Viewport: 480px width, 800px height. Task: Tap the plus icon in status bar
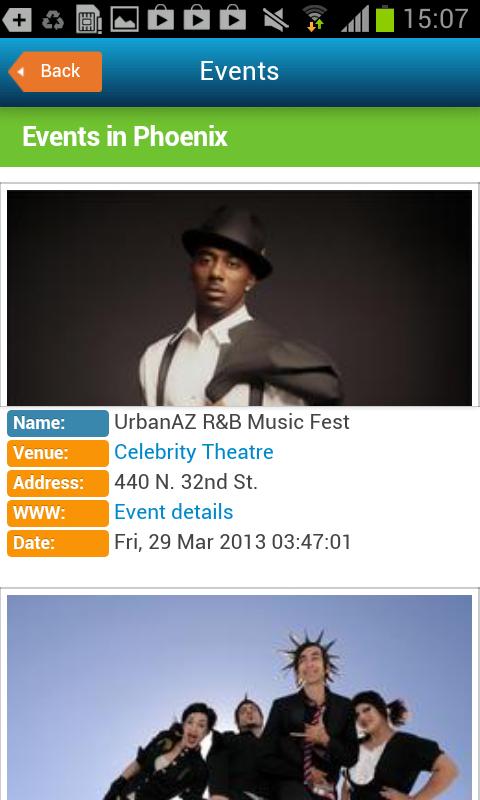[17, 20]
